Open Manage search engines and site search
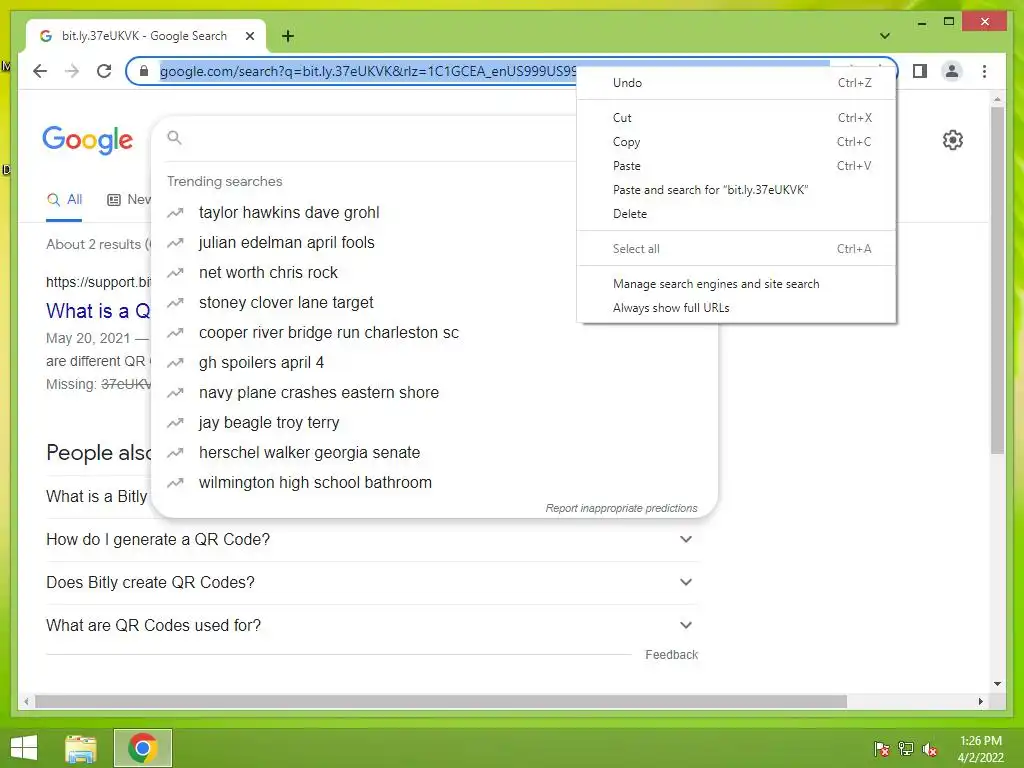This screenshot has width=1024, height=768. (x=737, y=284)
